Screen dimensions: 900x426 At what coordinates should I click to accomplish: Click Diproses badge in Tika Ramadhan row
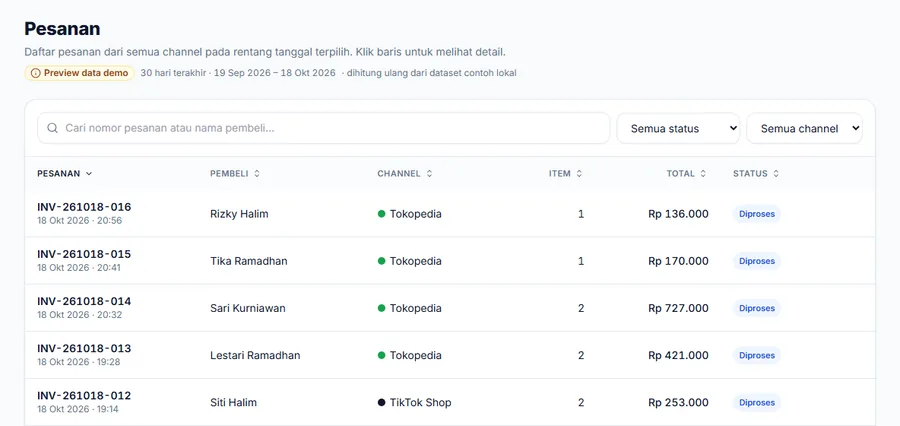(x=757, y=261)
